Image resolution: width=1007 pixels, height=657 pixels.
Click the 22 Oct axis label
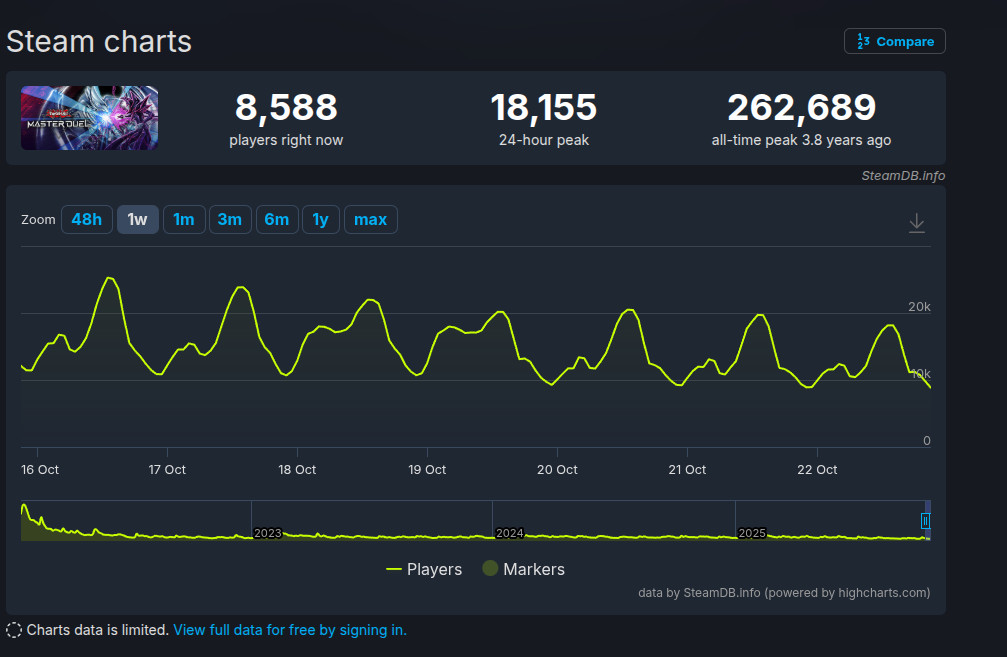(817, 469)
